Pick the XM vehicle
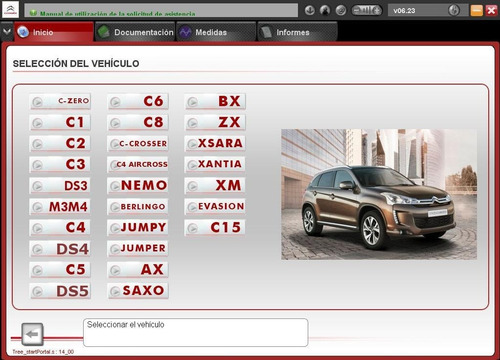500x360 pixels. [215, 185]
